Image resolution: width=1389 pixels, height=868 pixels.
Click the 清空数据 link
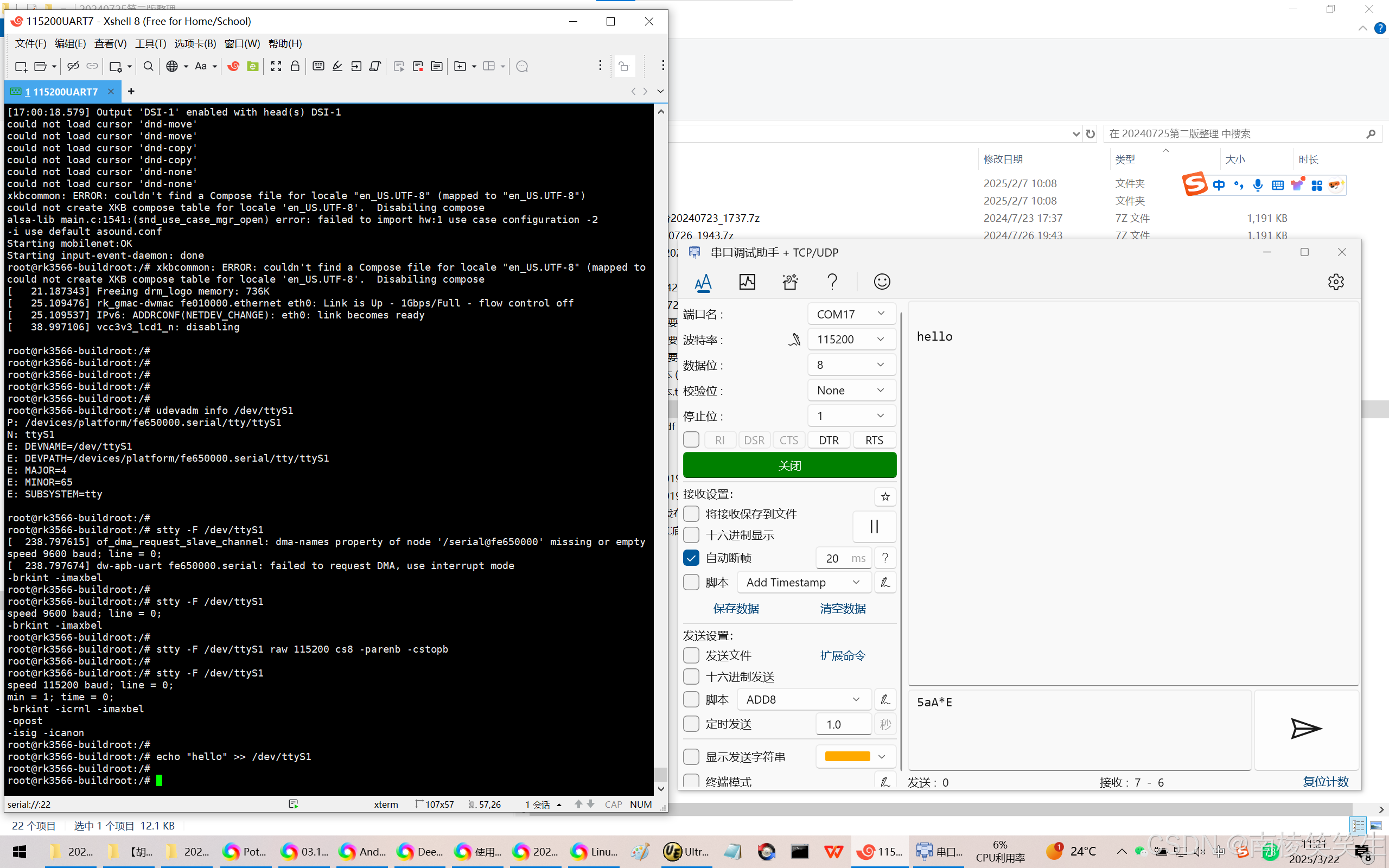pyautogui.click(x=843, y=609)
